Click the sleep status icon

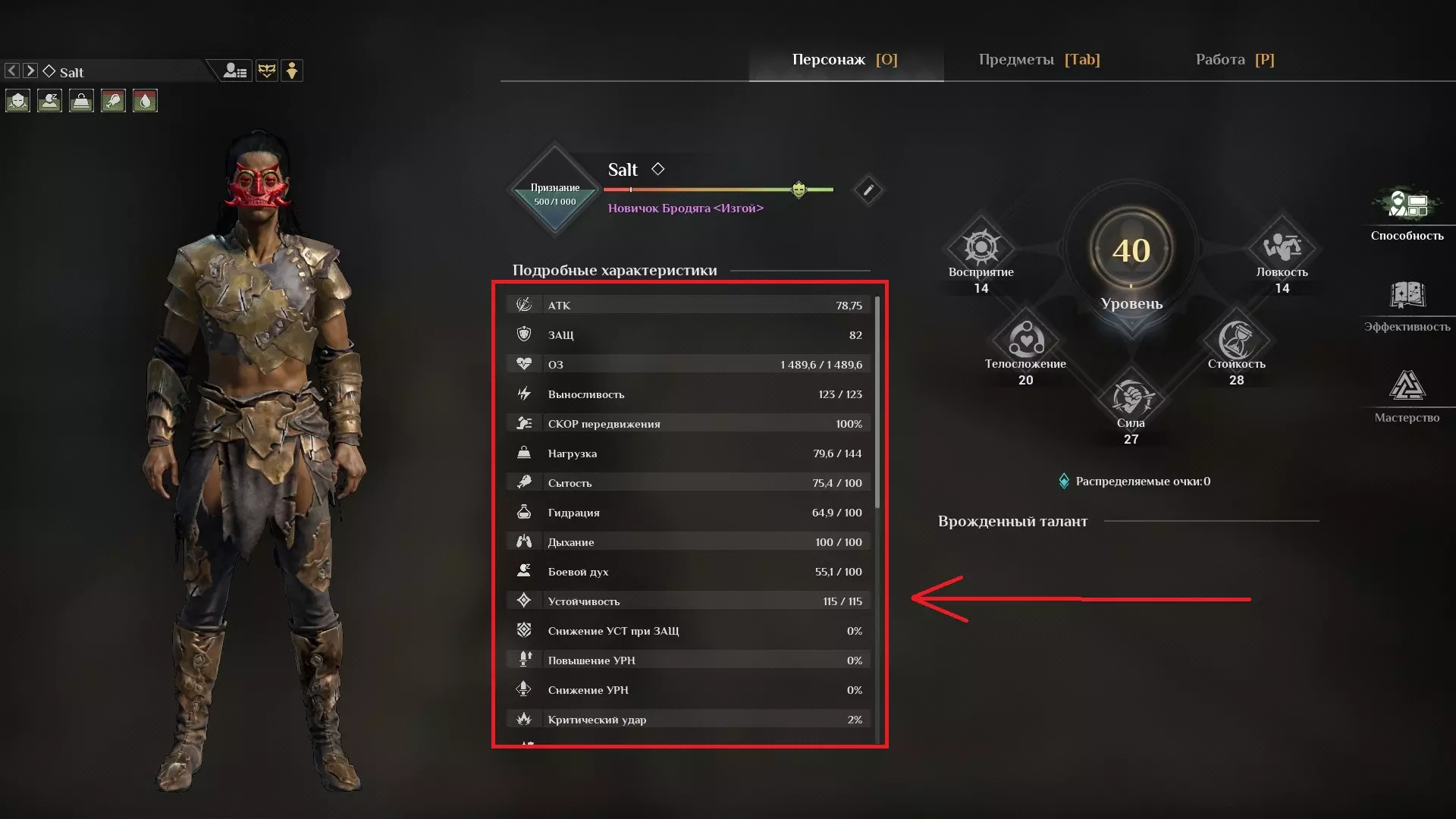coord(49,101)
